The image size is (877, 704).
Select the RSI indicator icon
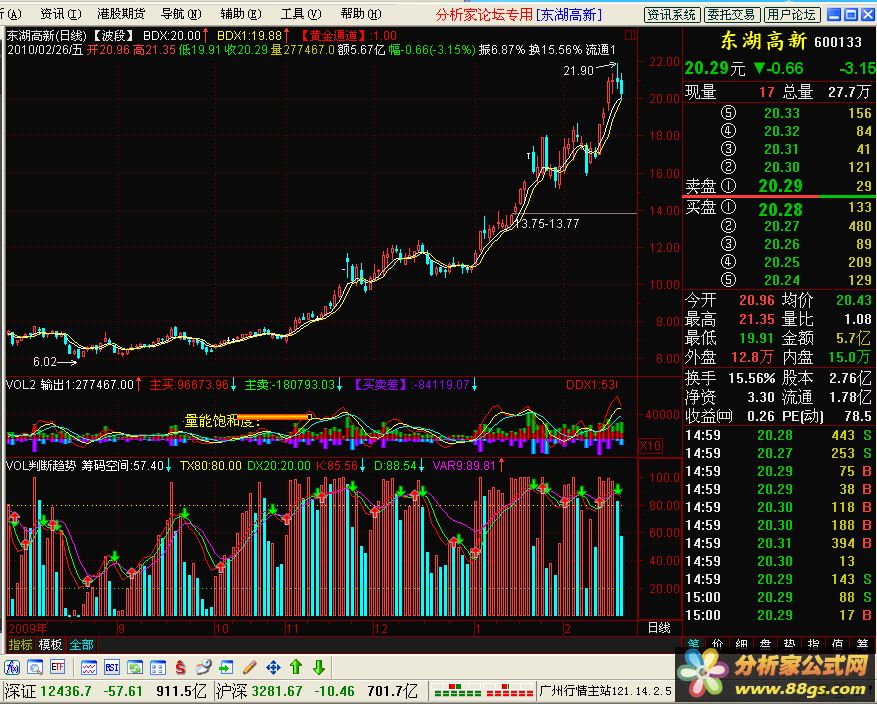(112, 667)
